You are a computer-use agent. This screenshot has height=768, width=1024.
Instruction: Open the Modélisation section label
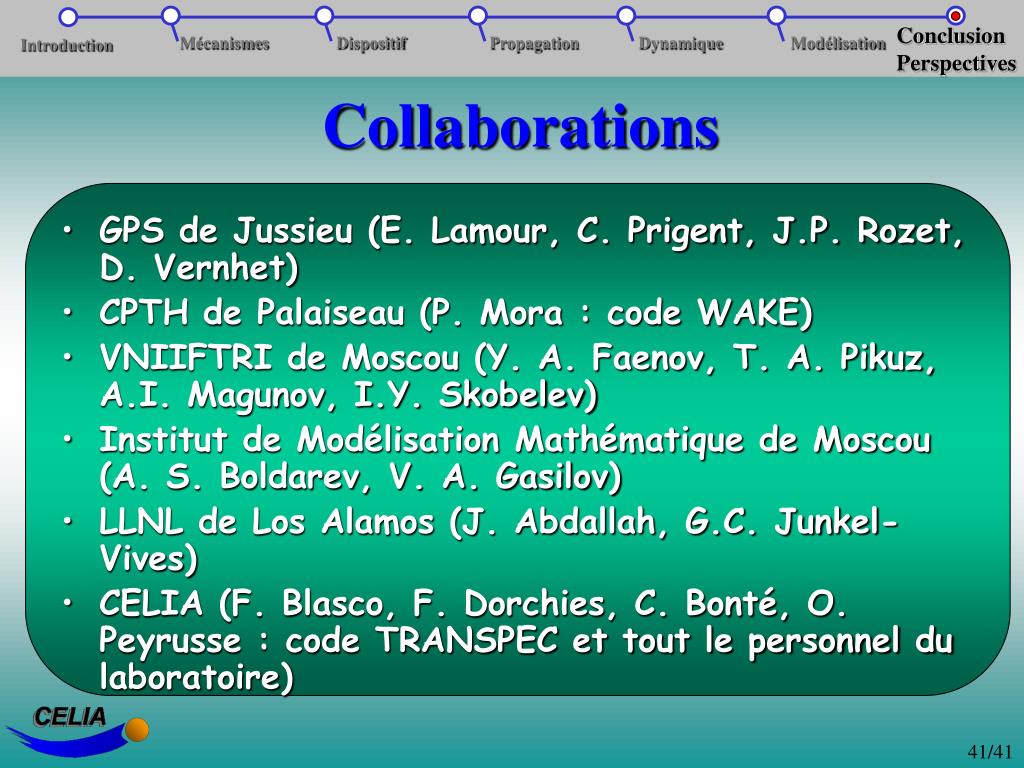(839, 44)
